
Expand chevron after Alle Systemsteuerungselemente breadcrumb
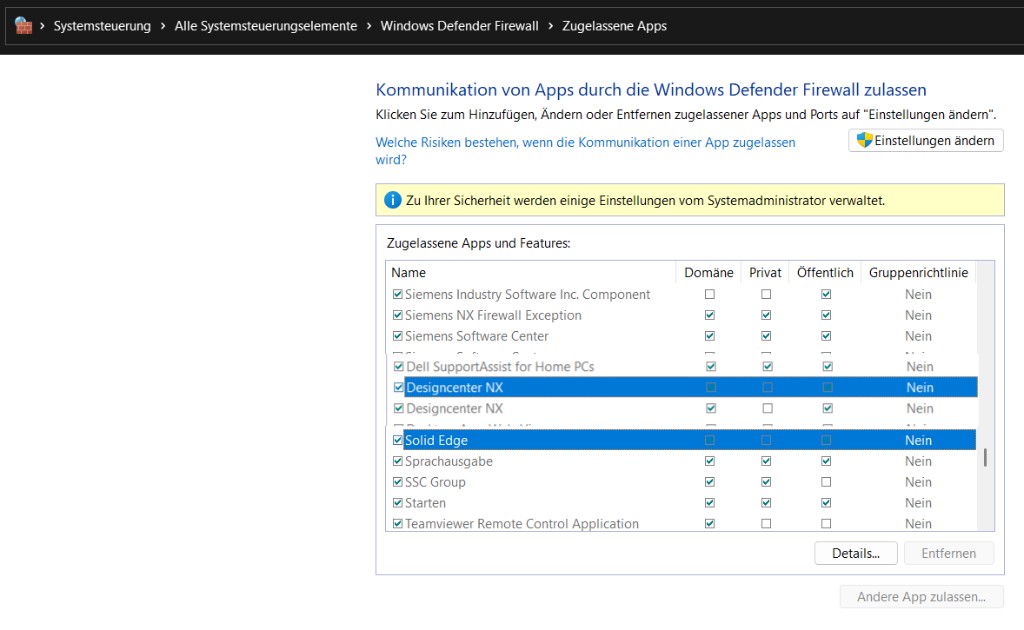[369, 26]
